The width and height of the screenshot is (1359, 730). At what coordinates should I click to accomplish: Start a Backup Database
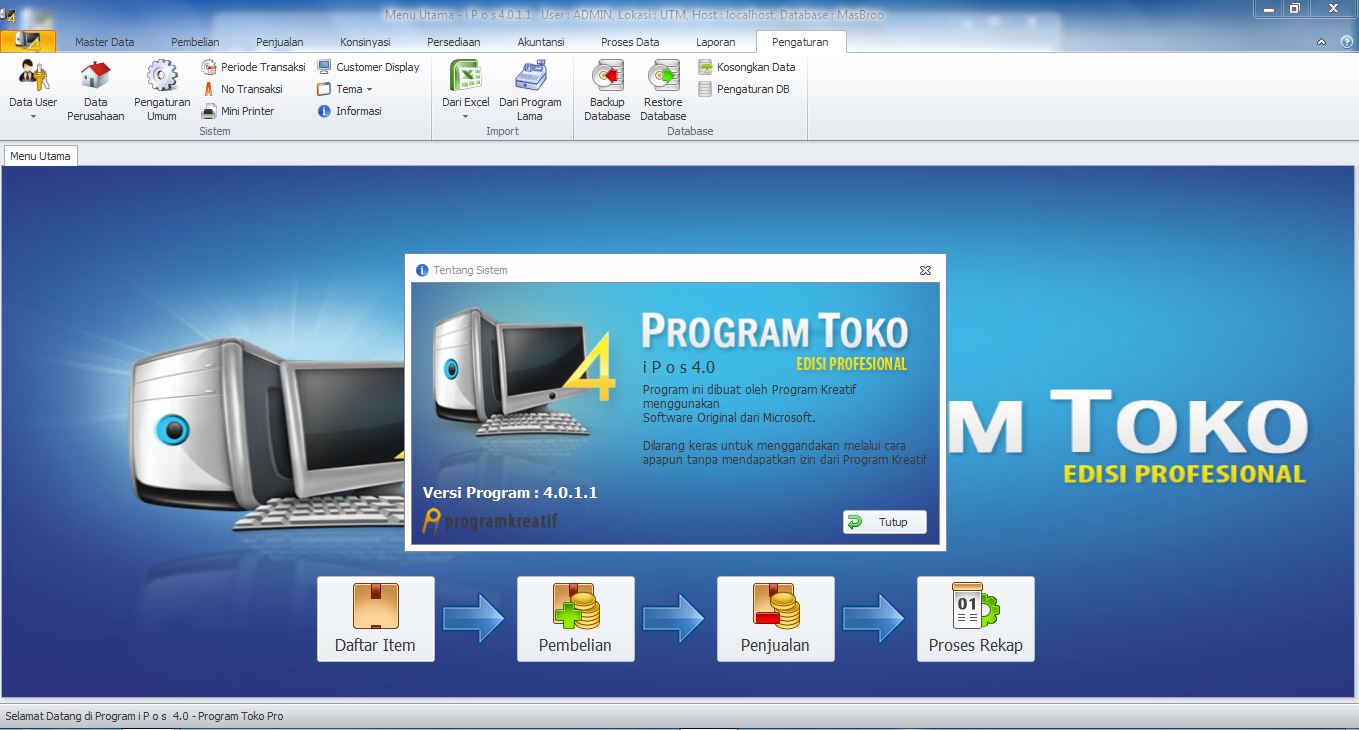(x=606, y=88)
